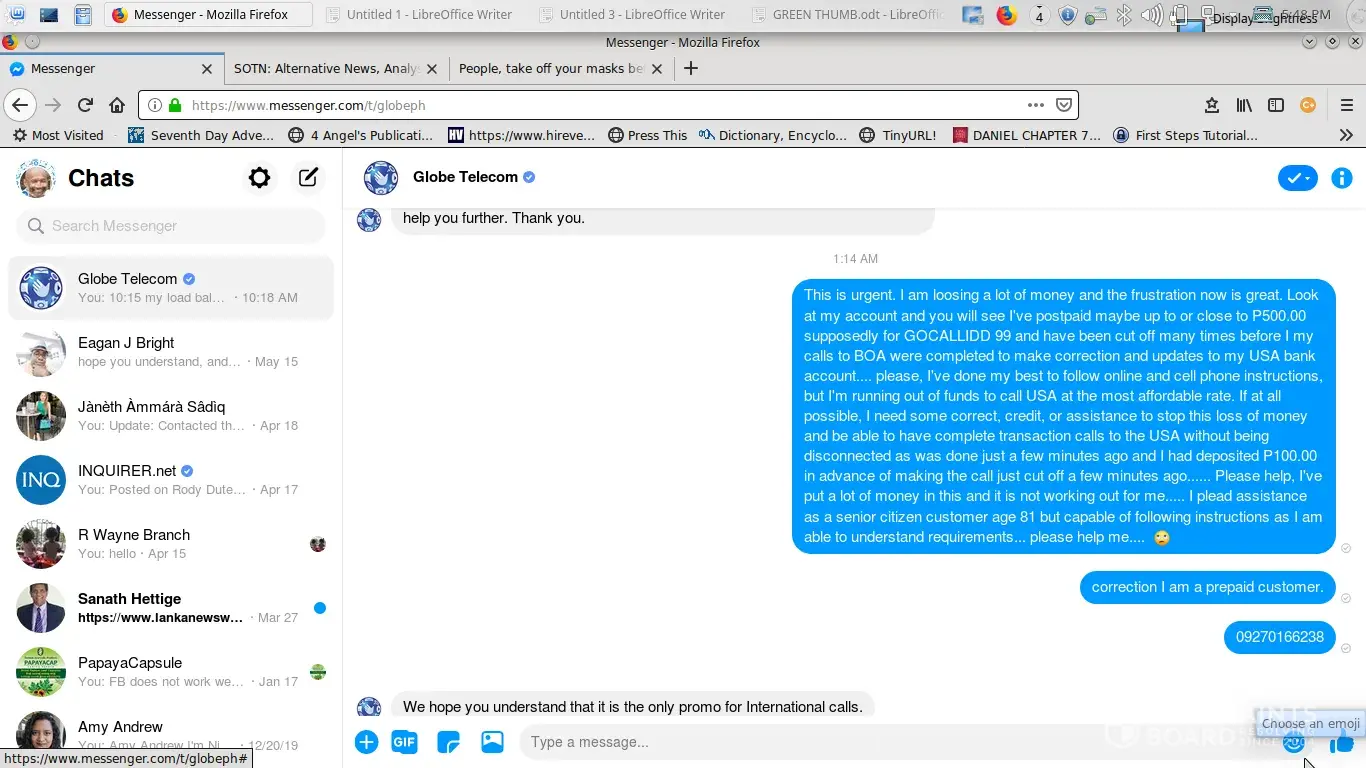Open chat with Eagan J Bright
The height and width of the screenshot is (768, 1366).
pos(171,352)
